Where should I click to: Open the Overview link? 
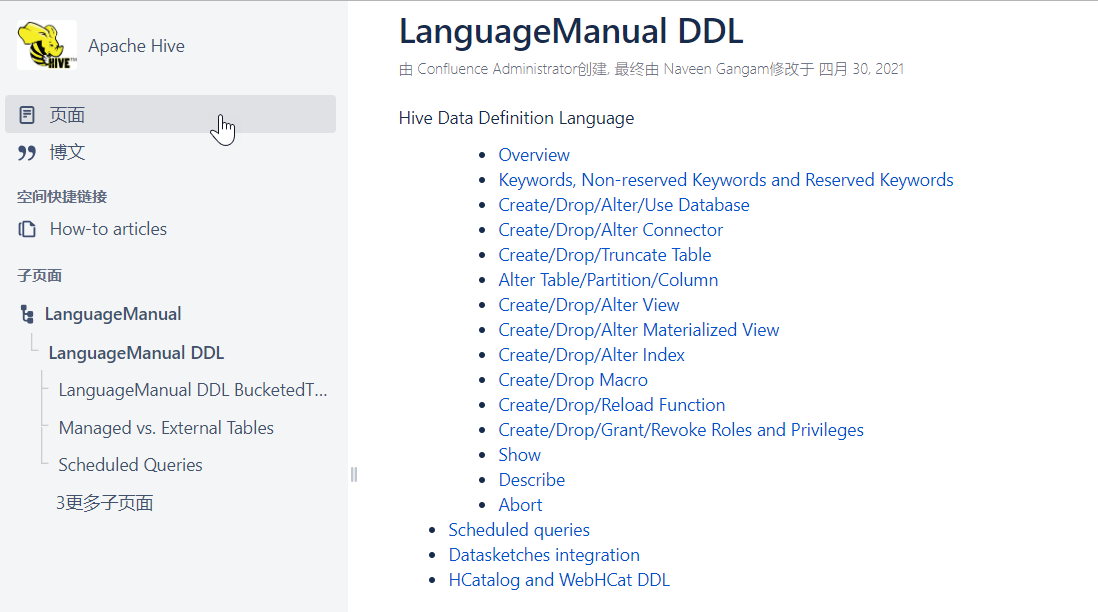pos(533,155)
